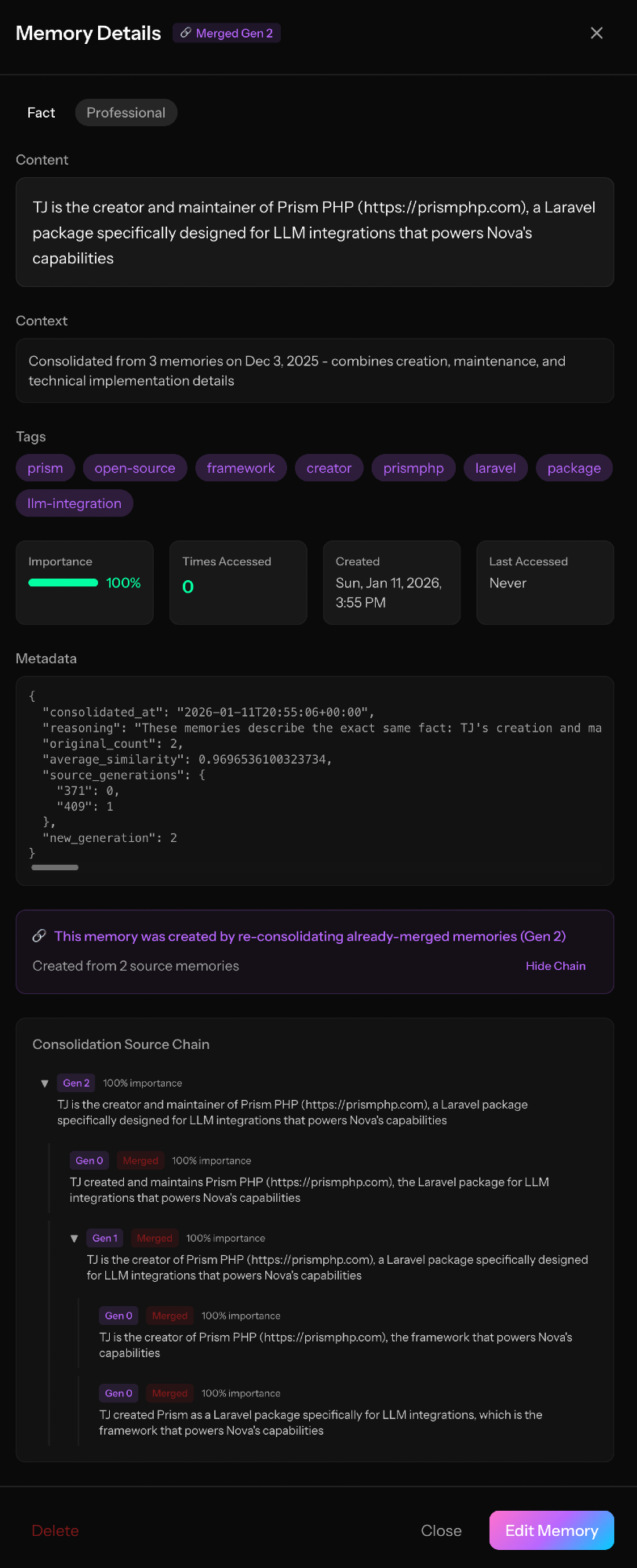
Task: Open the Gen 1 badge in source chain
Action: [x=105, y=1238]
